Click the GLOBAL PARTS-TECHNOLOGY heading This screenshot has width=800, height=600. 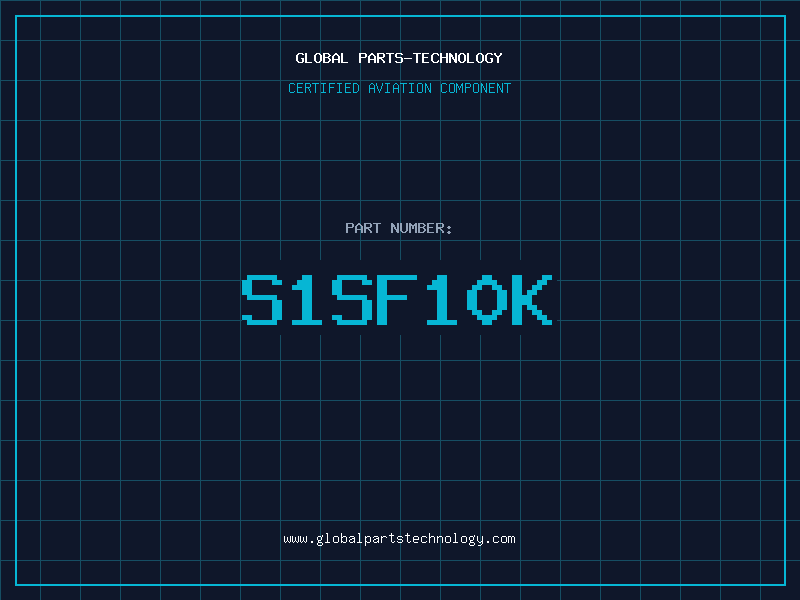[x=399, y=58]
